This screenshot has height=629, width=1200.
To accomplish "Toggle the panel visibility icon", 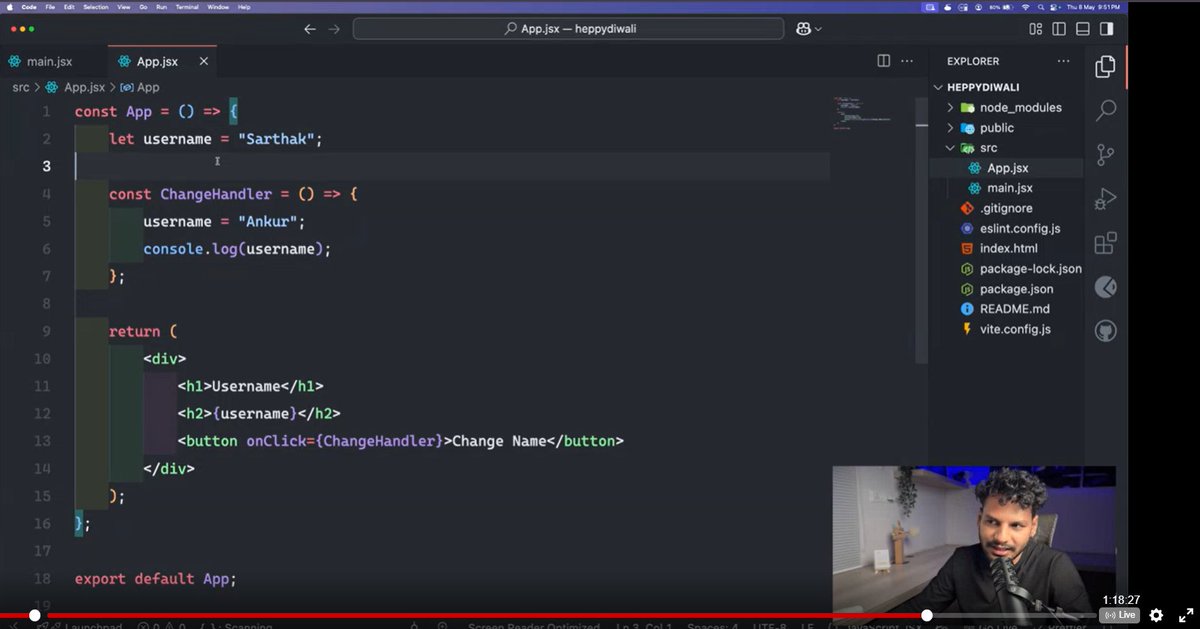I will click(x=1082, y=29).
